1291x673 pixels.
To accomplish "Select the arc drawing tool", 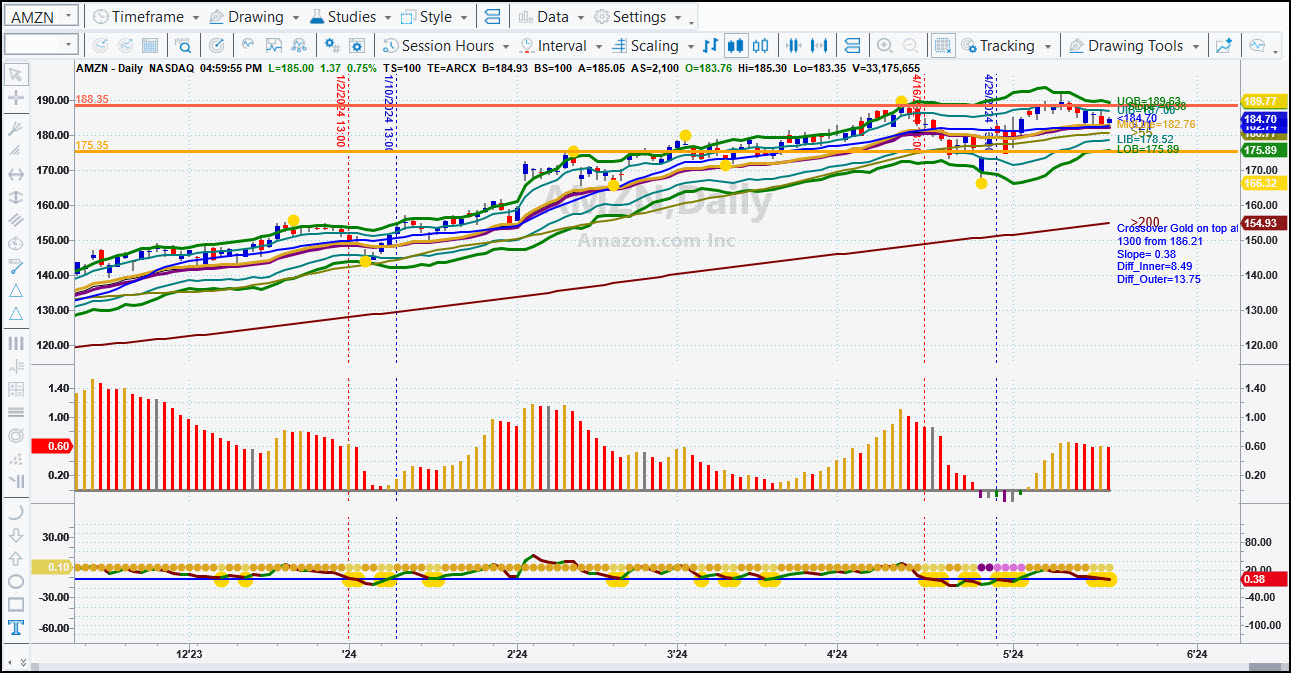I will pyautogui.click(x=16, y=511).
